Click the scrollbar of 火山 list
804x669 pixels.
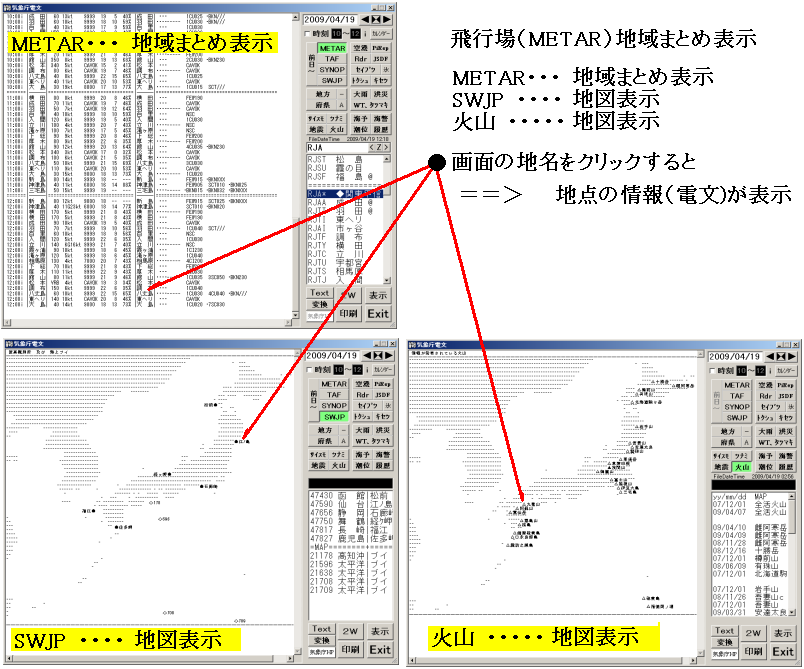tap(792, 555)
